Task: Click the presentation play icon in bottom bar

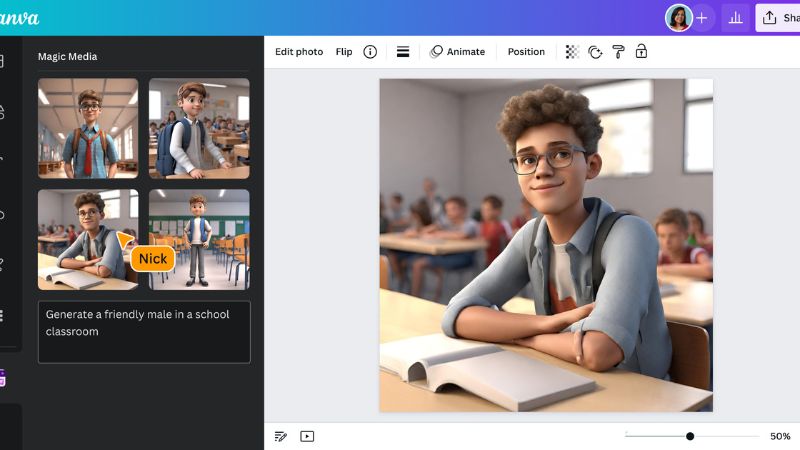Action: (x=307, y=436)
